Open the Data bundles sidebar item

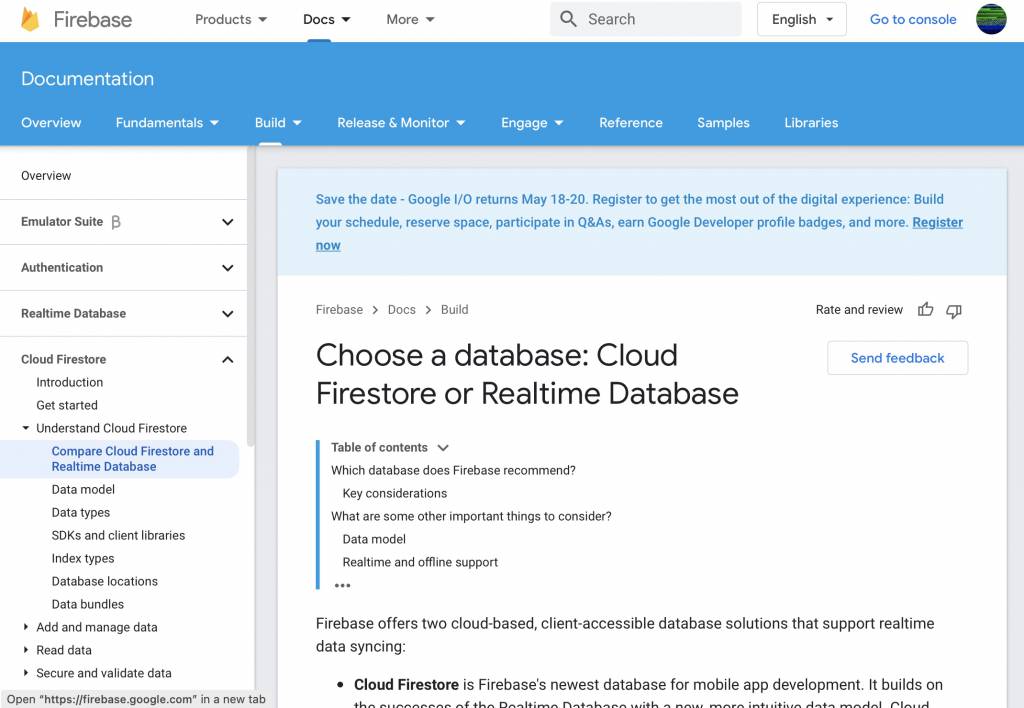pyautogui.click(x=88, y=604)
